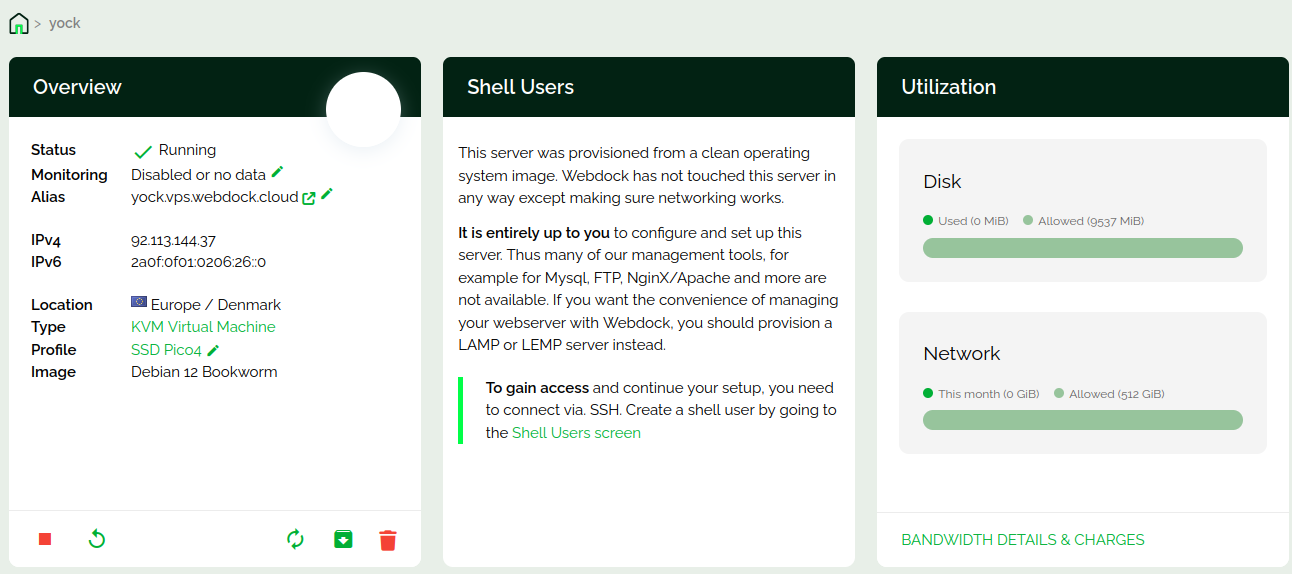1292x574 pixels.
Task: Click the circular arrow icon beside the stop icon
Action: 97,540
